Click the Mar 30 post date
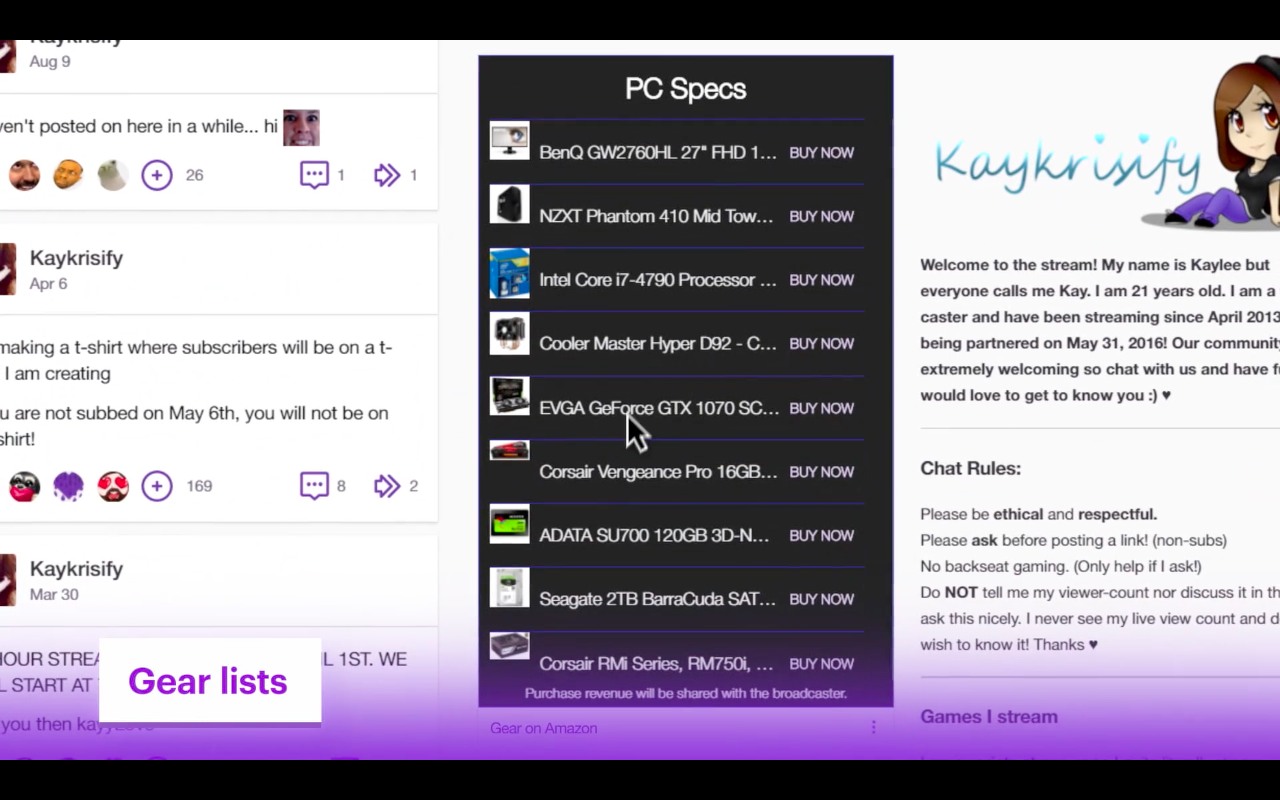 click(54, 594)
